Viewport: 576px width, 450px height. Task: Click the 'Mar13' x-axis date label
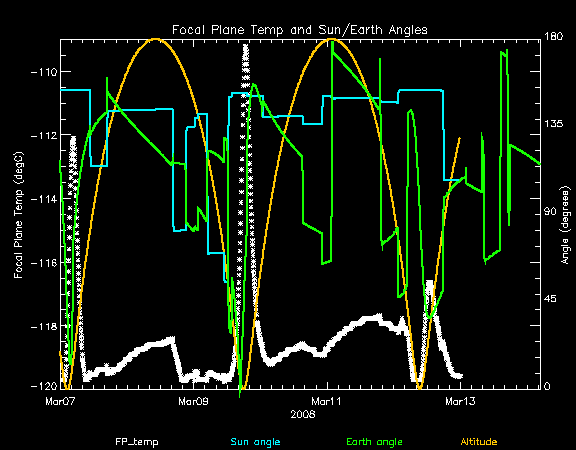tap(460, 401)
